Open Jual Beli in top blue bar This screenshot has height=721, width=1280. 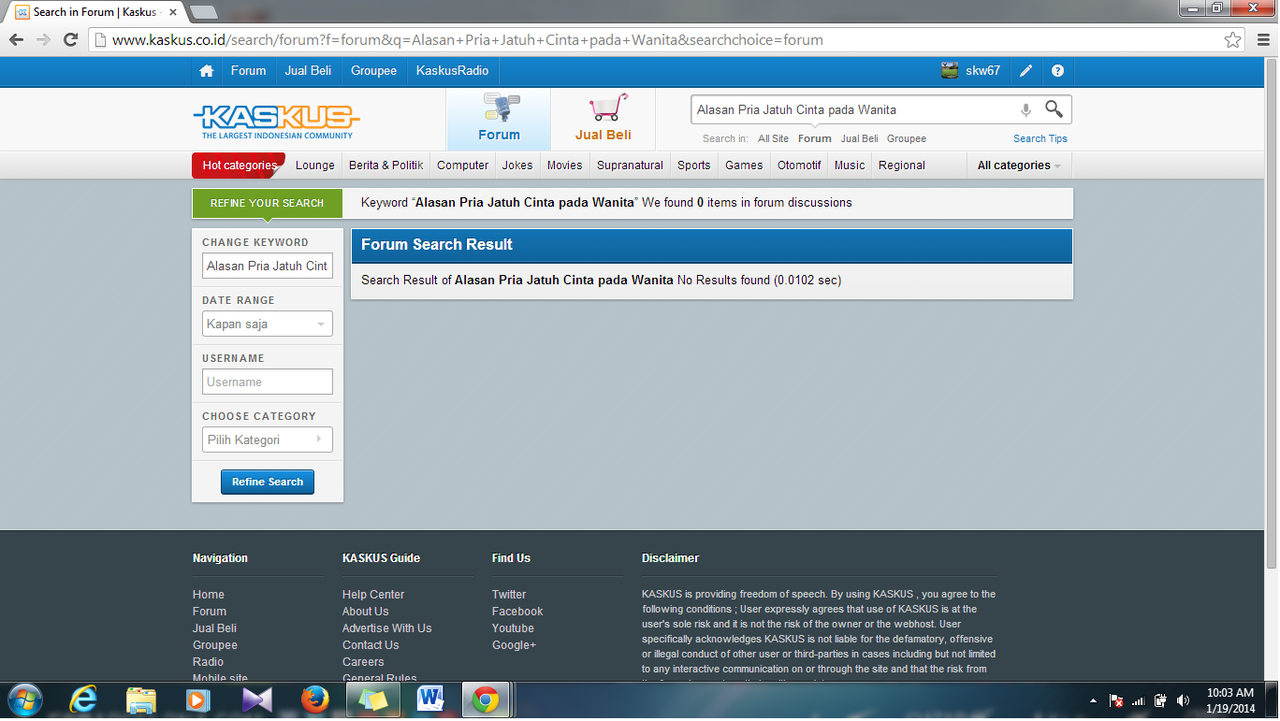click(x=308, y=71)
